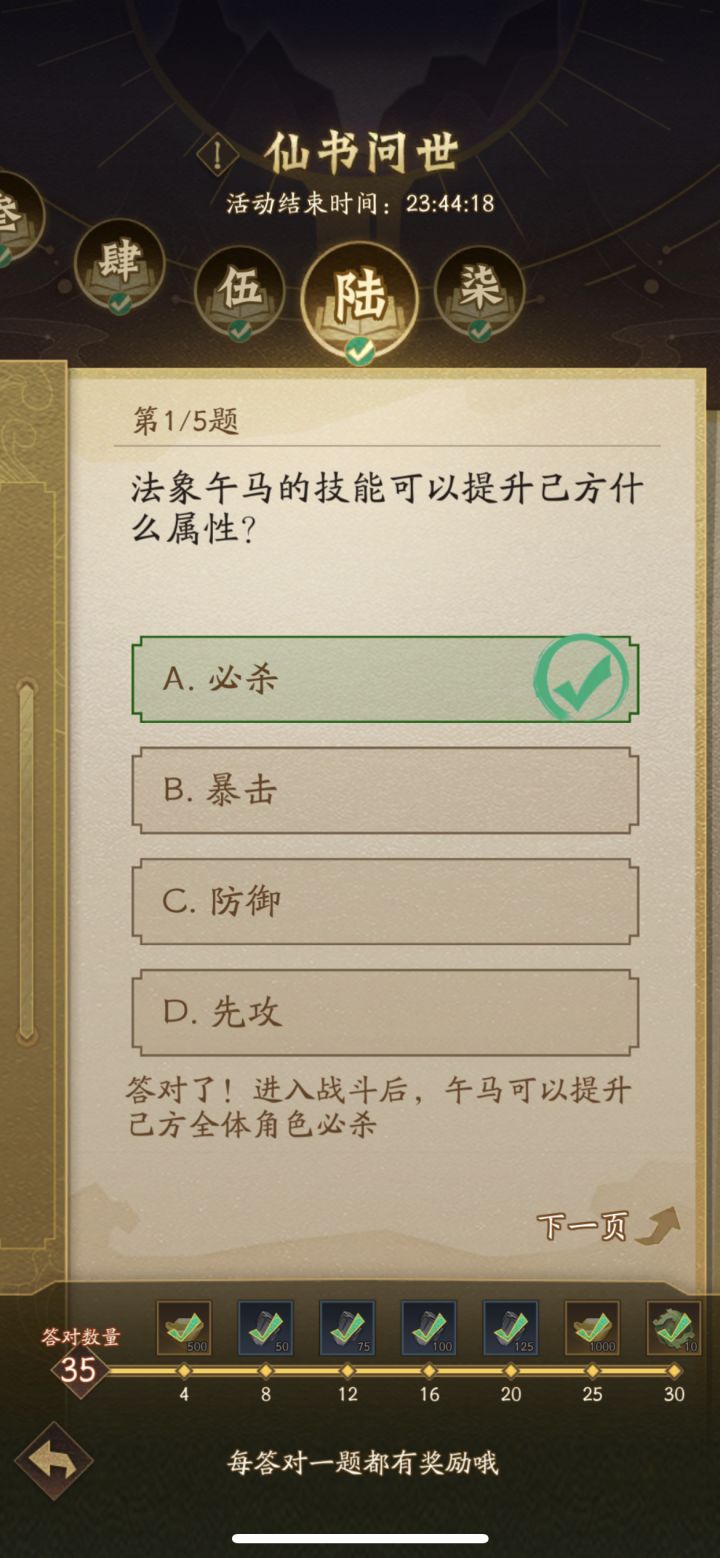Click the green checkmark on answer A
This screenshot has height=1558, width=720.
[x=576, y=679]
